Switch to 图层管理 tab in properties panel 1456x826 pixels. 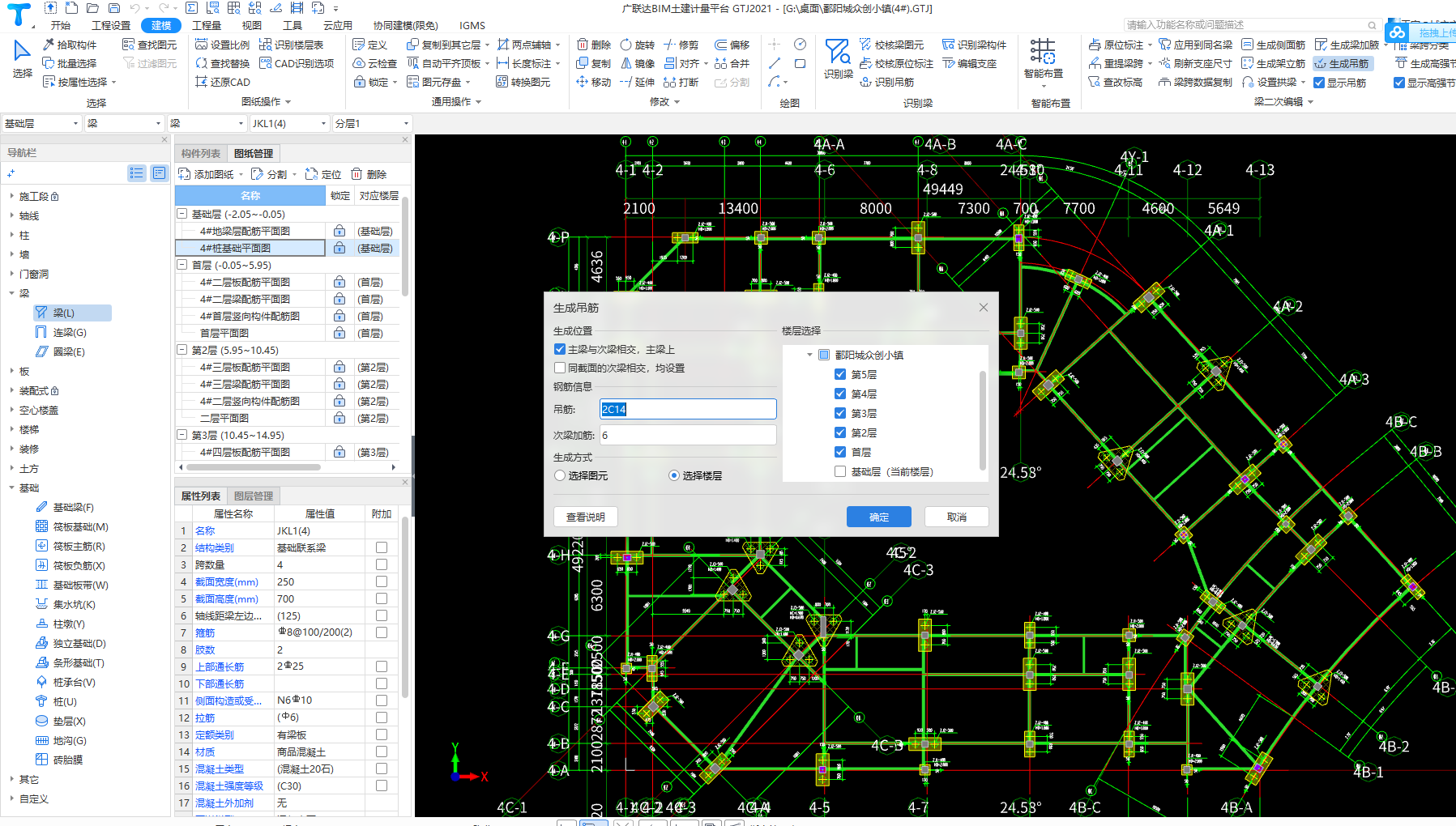pos(254,496)
